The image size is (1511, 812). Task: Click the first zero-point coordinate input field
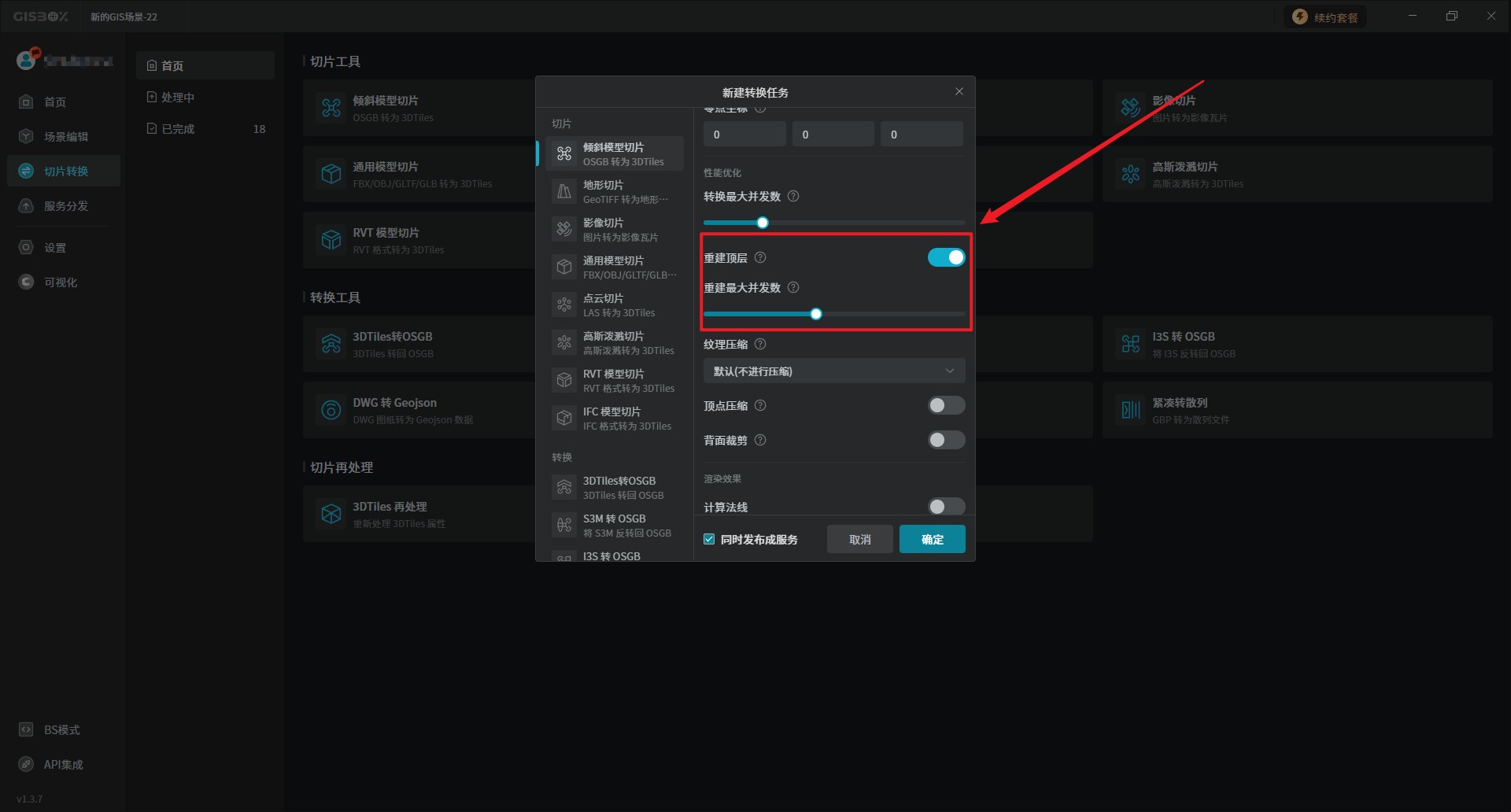click(744, 135)
